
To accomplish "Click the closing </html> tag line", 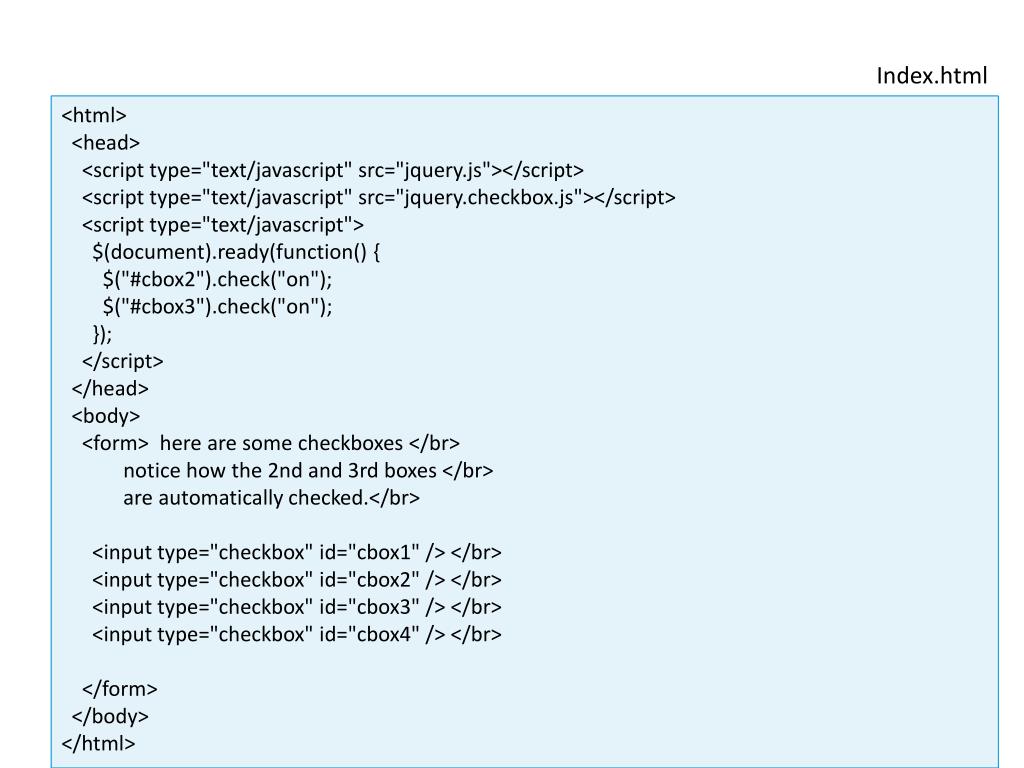I will coord(99,744).
